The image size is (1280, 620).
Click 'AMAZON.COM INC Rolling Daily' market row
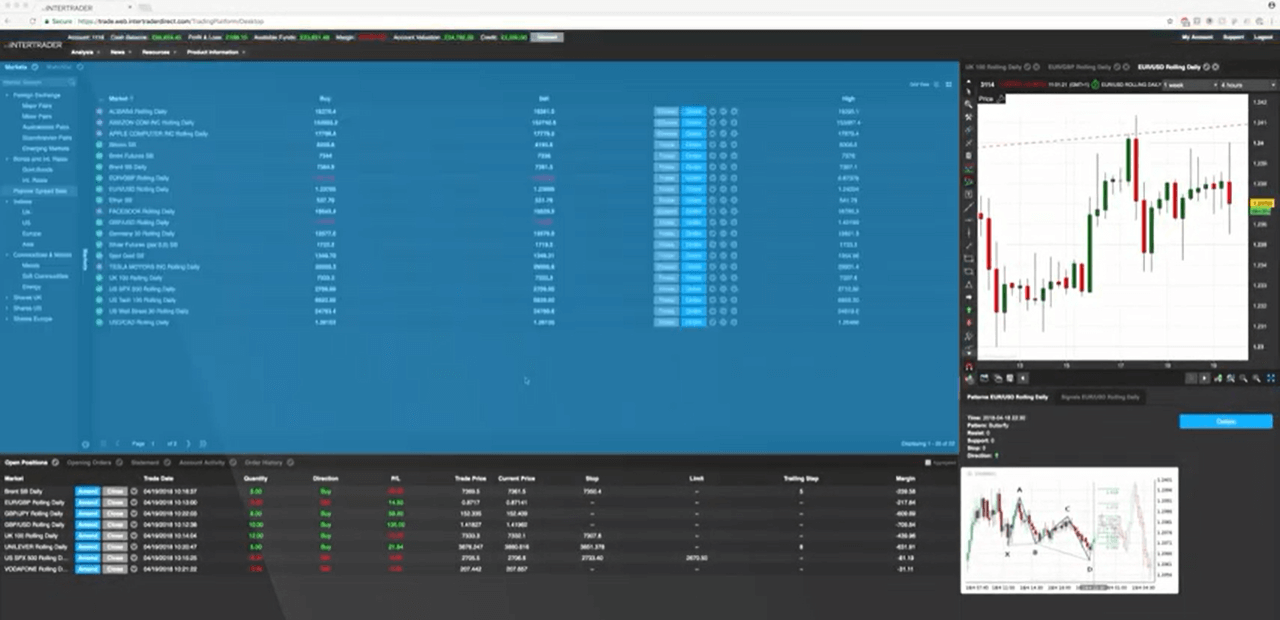coord(152,122)
